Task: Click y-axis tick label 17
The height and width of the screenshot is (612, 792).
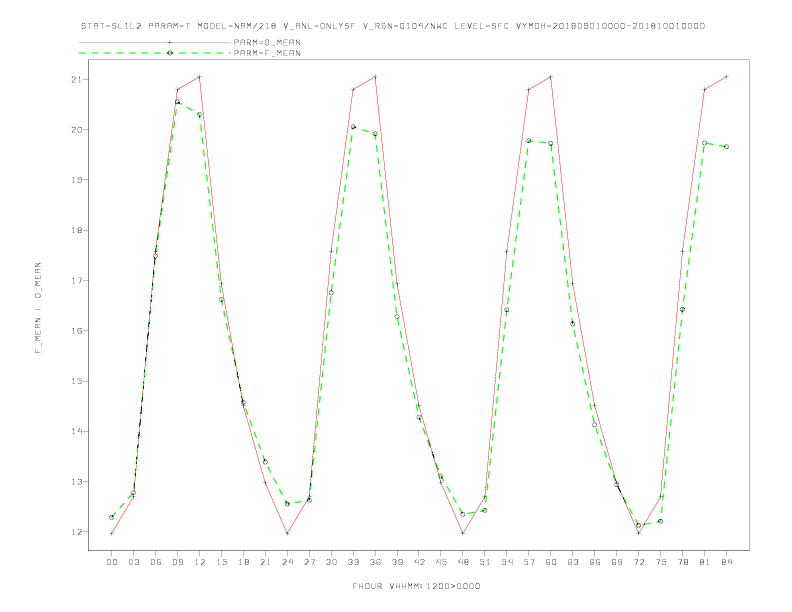Action: (x=77, y=281)
